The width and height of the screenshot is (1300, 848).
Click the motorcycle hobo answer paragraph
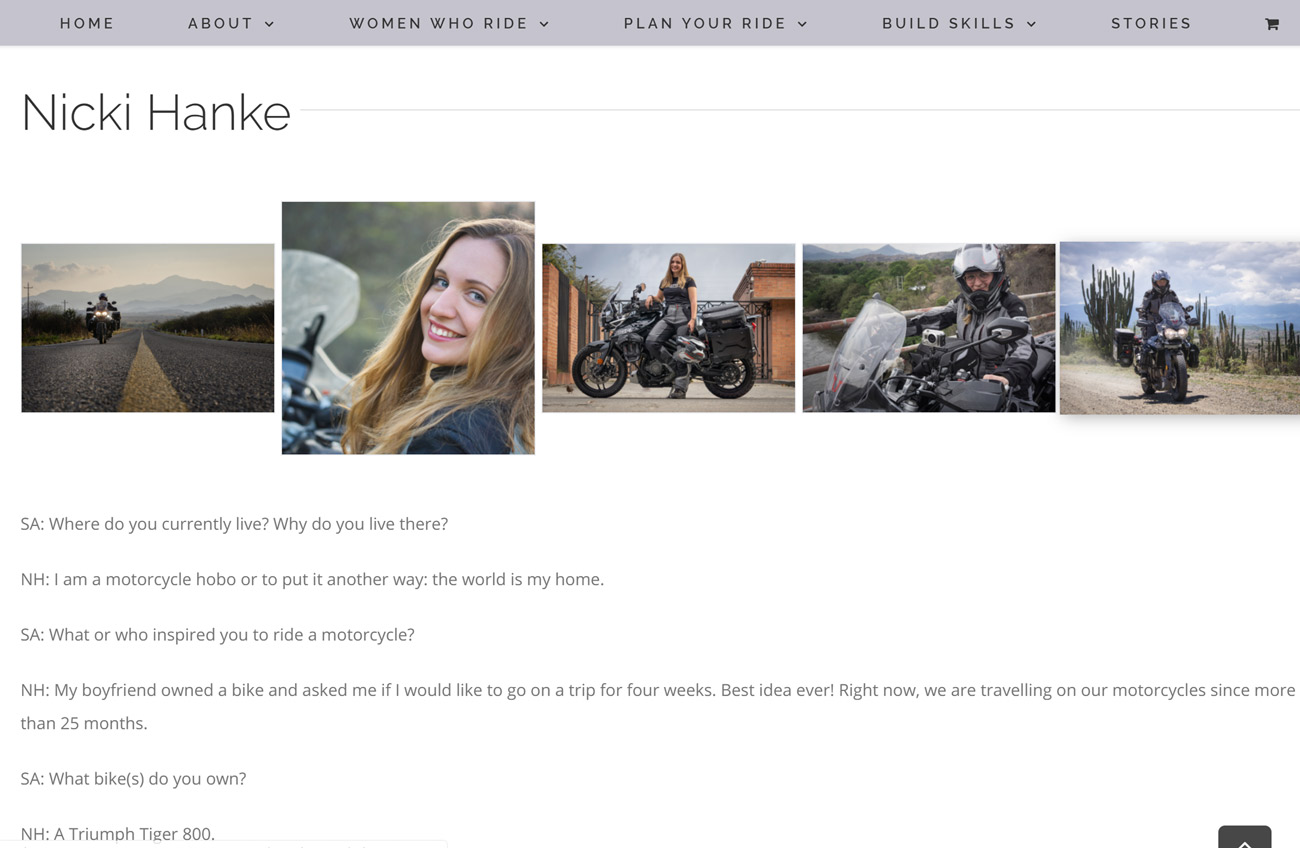(312, 579)
